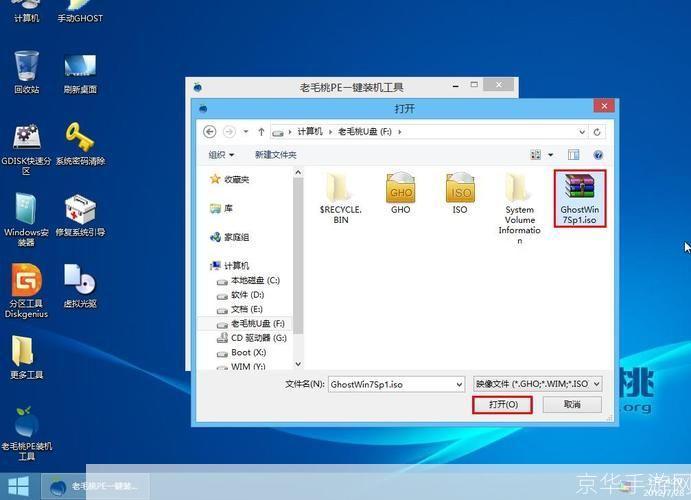Screen dimensions: 691x500
Task: Expand the 文件名 filename dropdown
Action: coord(459,385)
